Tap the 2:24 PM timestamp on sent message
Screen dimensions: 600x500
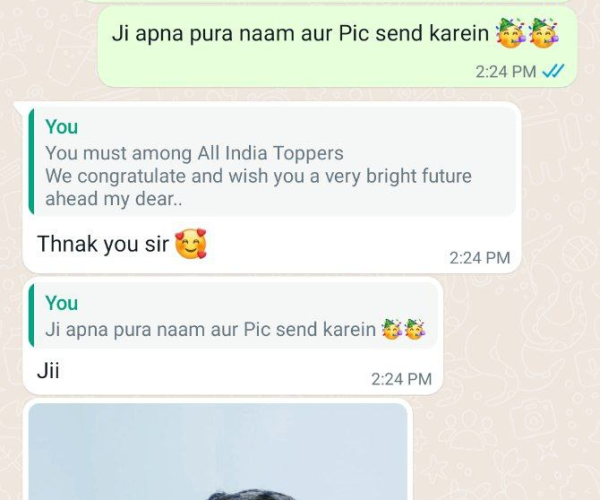tap(505, 72)
